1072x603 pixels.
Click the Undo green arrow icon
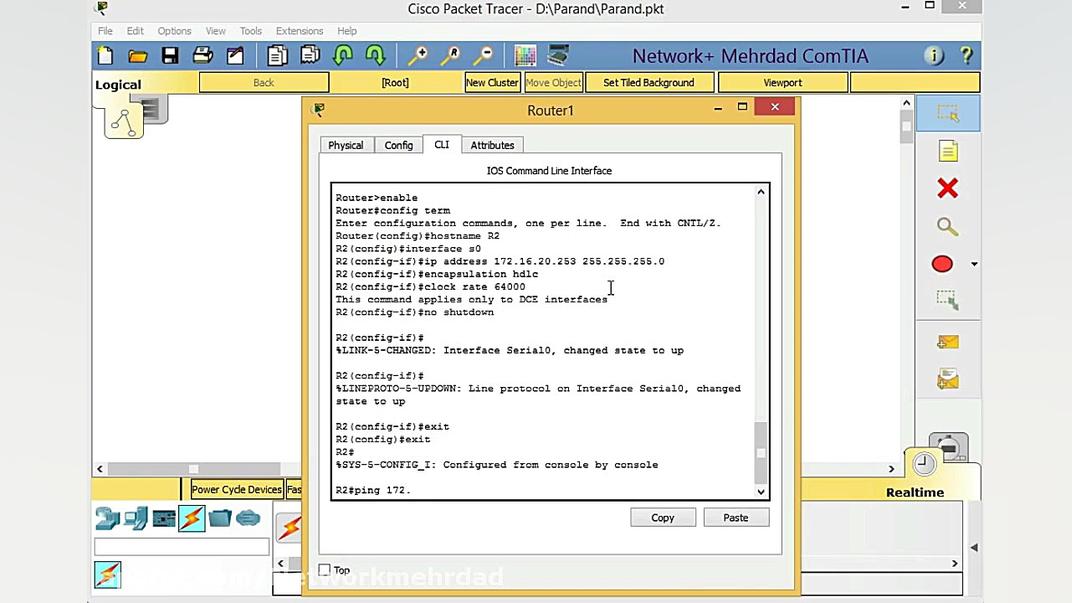pos(343,55)
